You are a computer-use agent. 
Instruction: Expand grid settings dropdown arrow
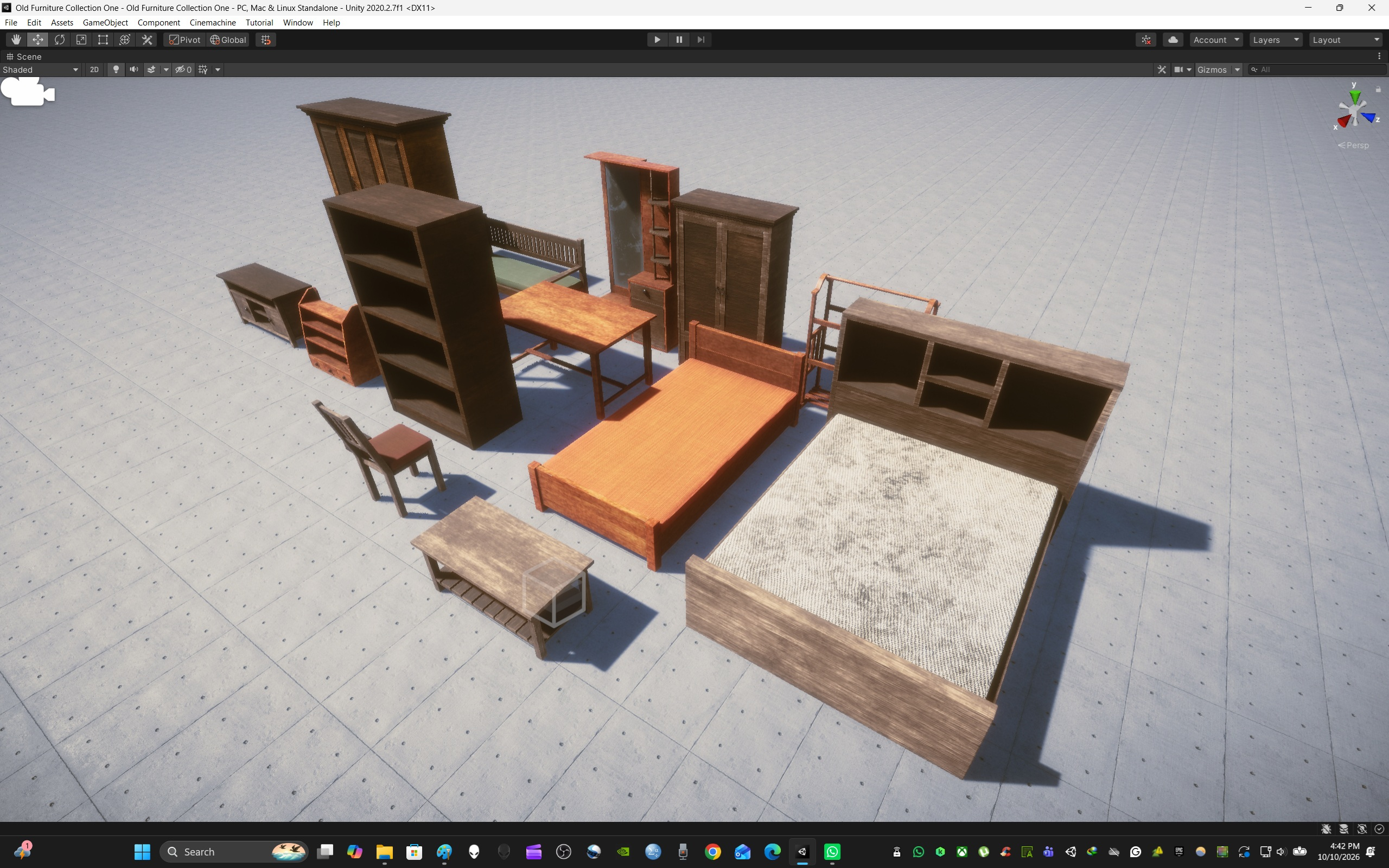pos(218,69)
